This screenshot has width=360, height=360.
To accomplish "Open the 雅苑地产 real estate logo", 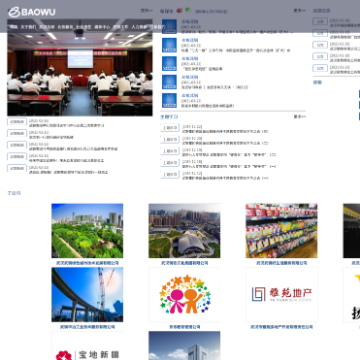I will (281, 295).
